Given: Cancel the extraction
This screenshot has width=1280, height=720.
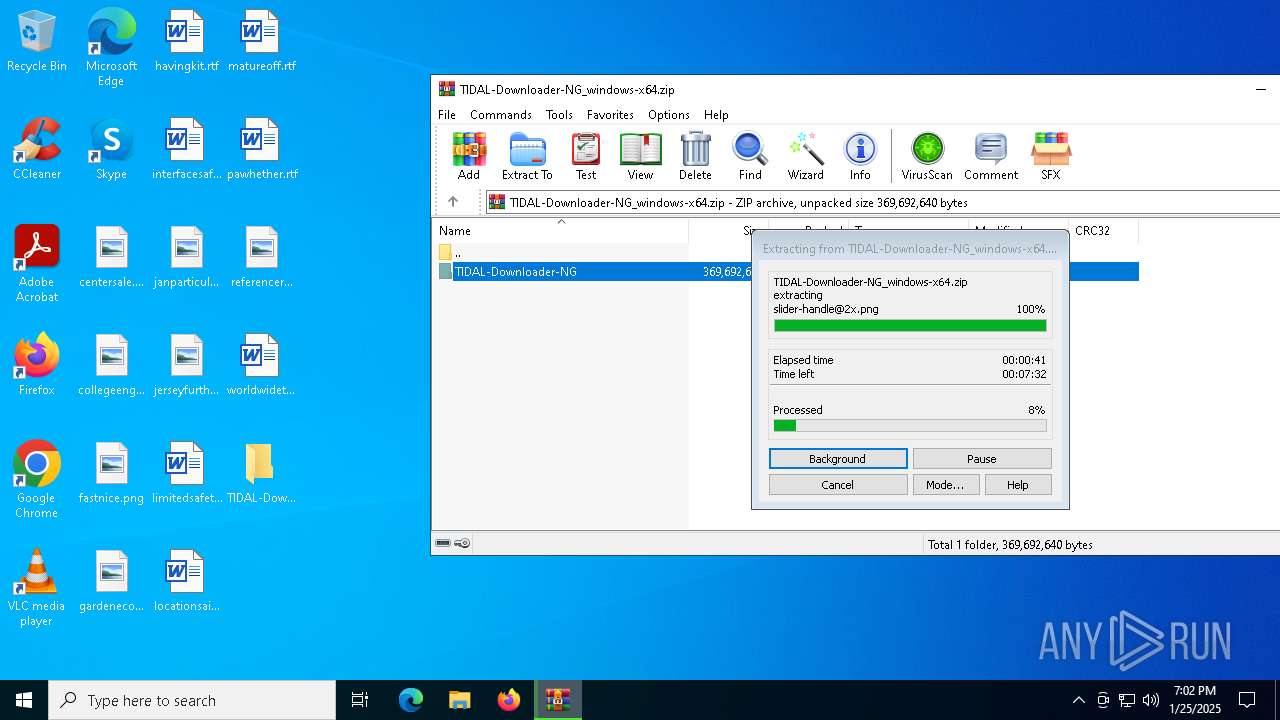Looking at the screenshot, I should [838, 484].
